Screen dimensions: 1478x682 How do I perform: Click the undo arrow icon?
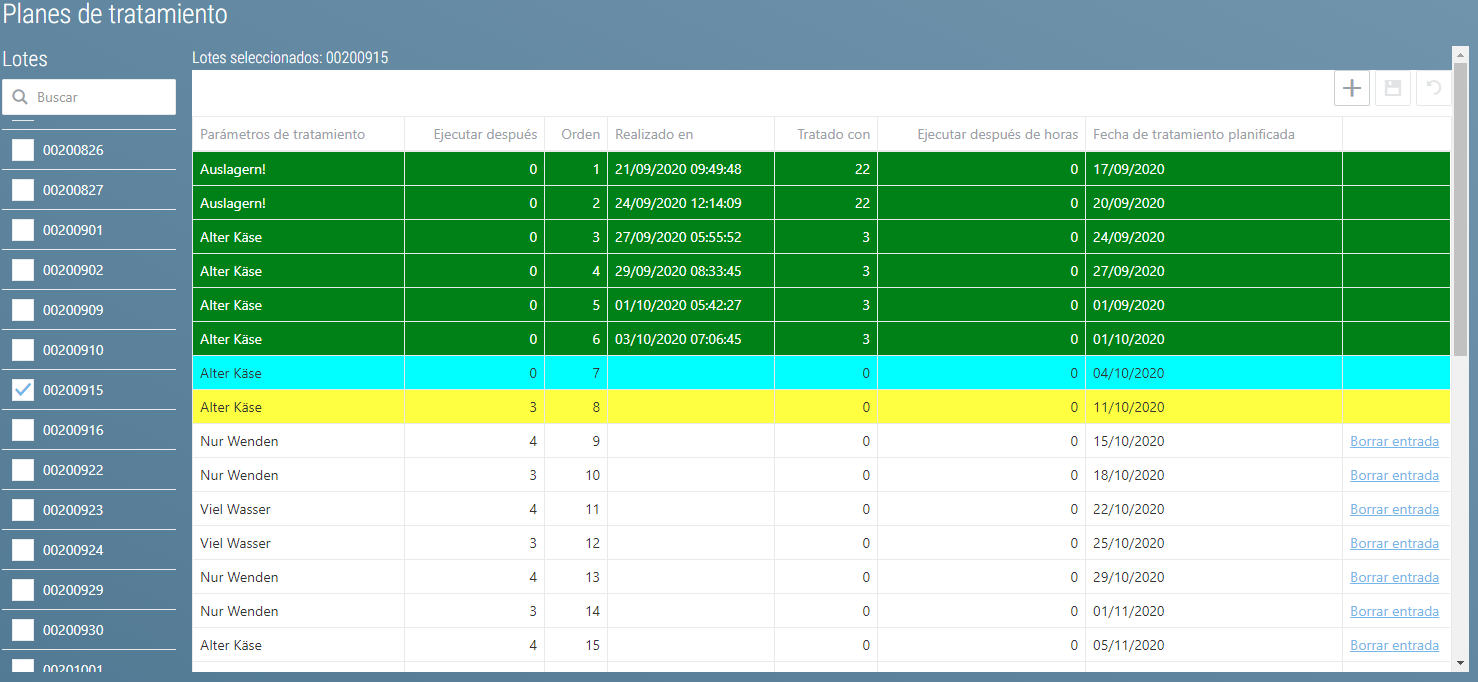[x=1433, y=89]
